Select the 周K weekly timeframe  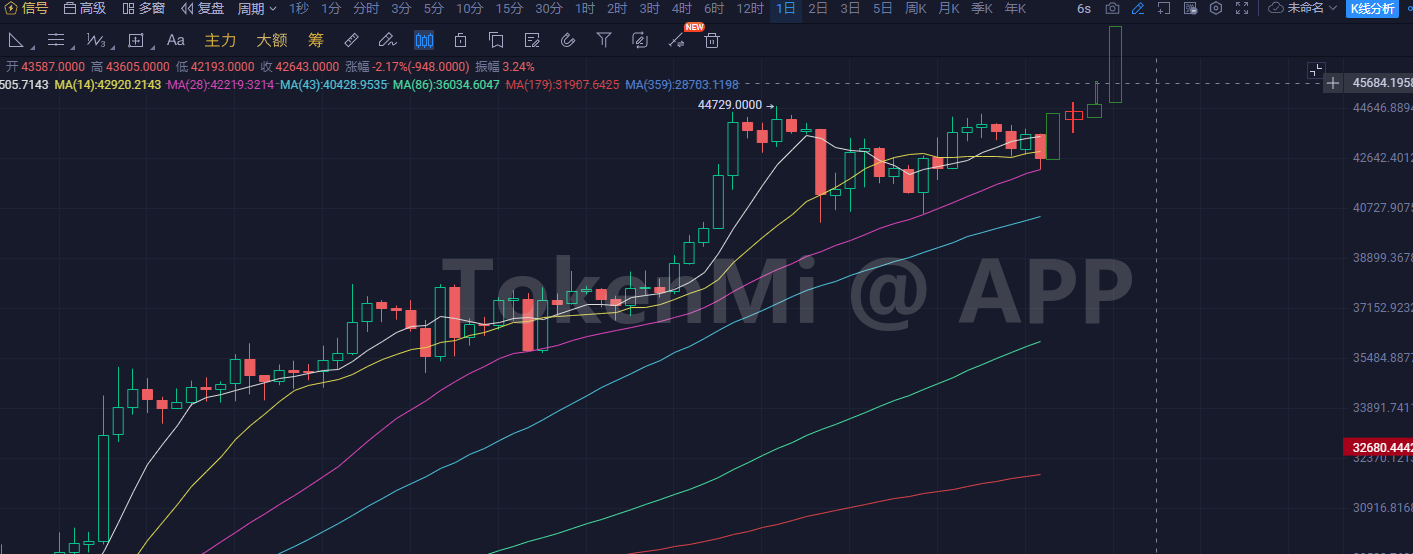(915, 8)
